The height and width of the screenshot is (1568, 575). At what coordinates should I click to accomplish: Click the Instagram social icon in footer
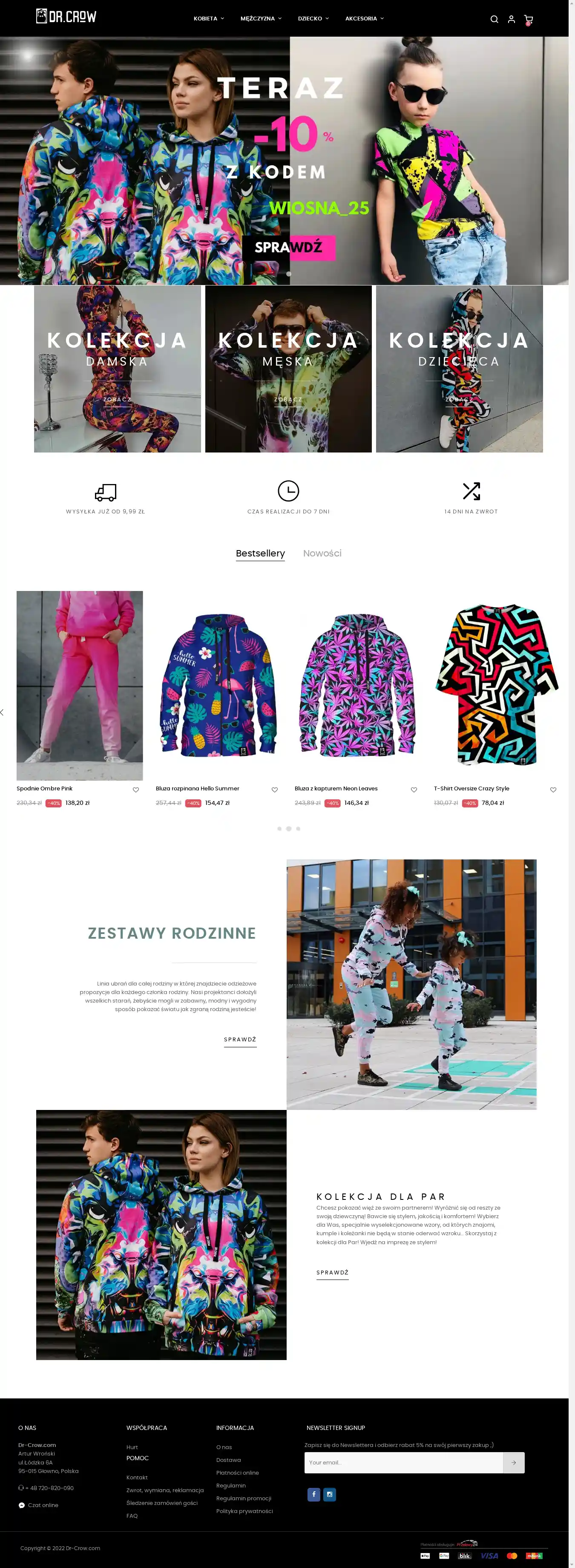[329, 1494]
